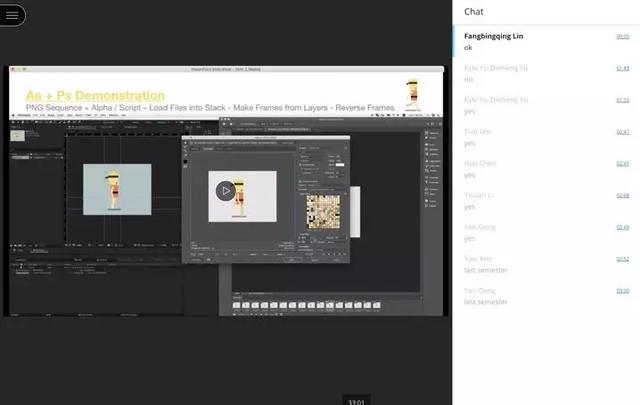Jump to Fangbingqing Lin's message timestamp
This screenshot has height=405, width=640.
(x=622, y=37)
